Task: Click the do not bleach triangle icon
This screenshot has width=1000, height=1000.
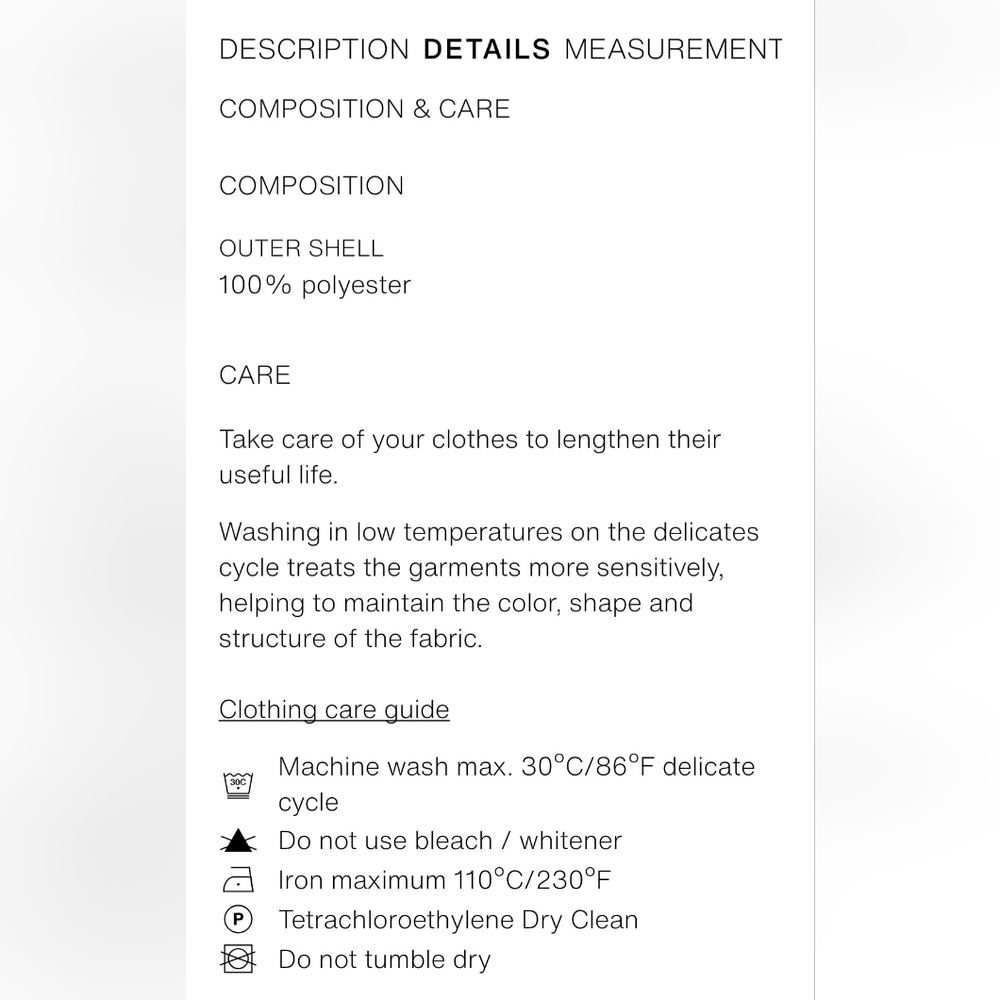Action: pyautogui.click(x=238, y=841)
